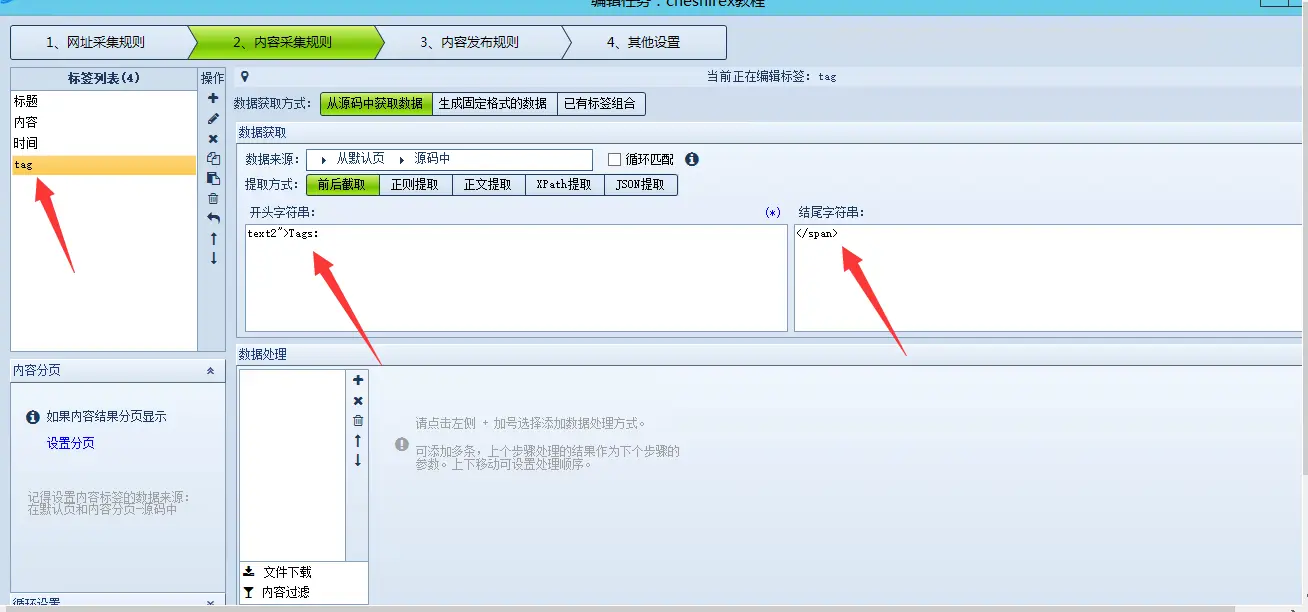This screenshot has width=1308, height=612.
Task: Click the add tag plus icon in 操作 column
Action: pyautogui.click(x=213, y=98)
